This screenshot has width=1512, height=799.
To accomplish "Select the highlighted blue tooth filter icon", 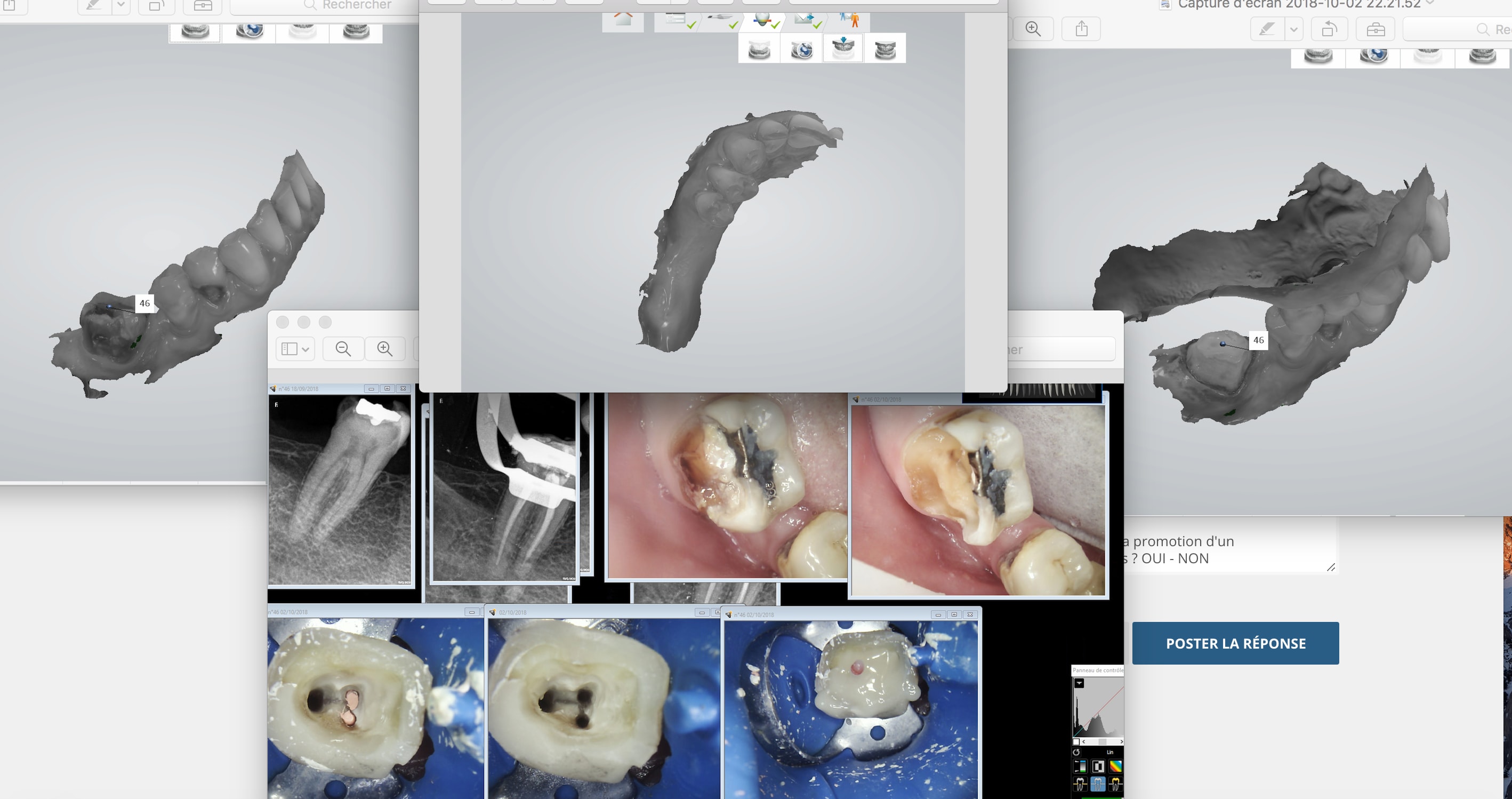I will point(1098,784).
